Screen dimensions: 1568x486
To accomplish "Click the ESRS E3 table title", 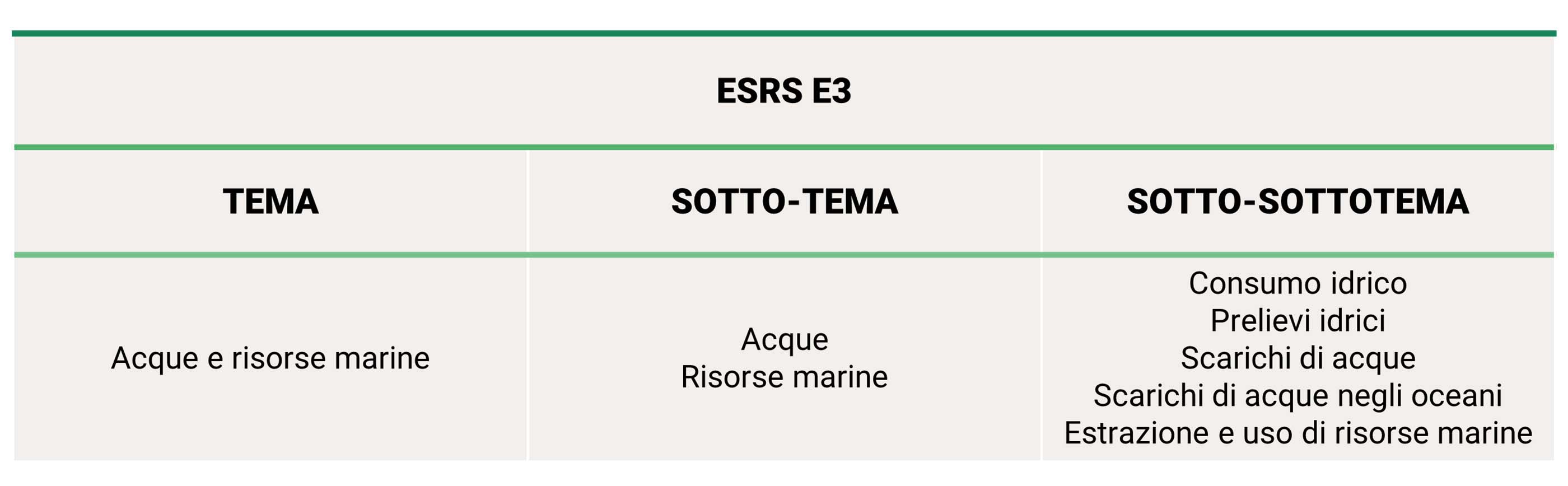I will point(783,91).
